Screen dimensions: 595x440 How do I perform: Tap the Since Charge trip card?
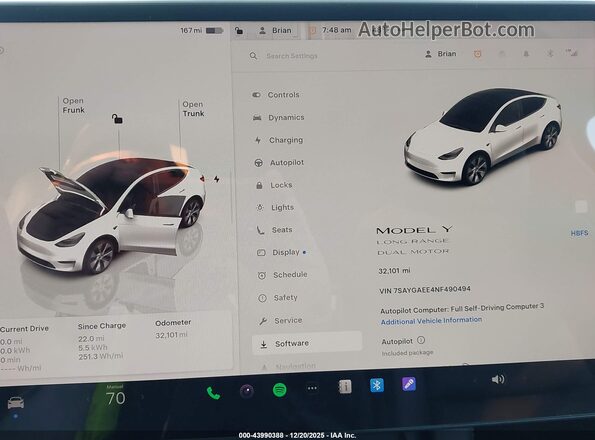(102, 341)
